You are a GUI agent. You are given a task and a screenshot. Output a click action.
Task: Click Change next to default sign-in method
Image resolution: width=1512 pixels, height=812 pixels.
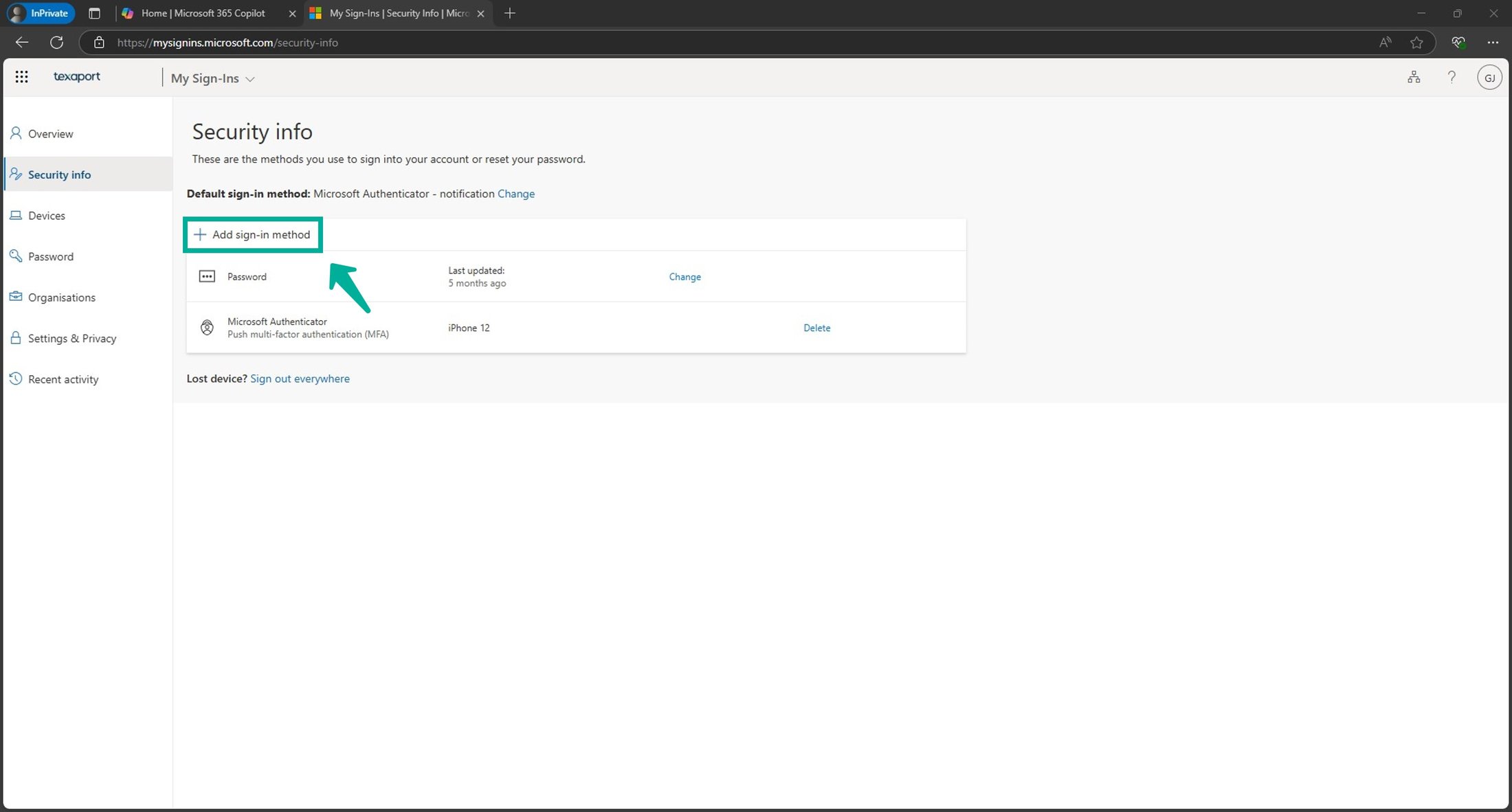(x=516, y=193)
